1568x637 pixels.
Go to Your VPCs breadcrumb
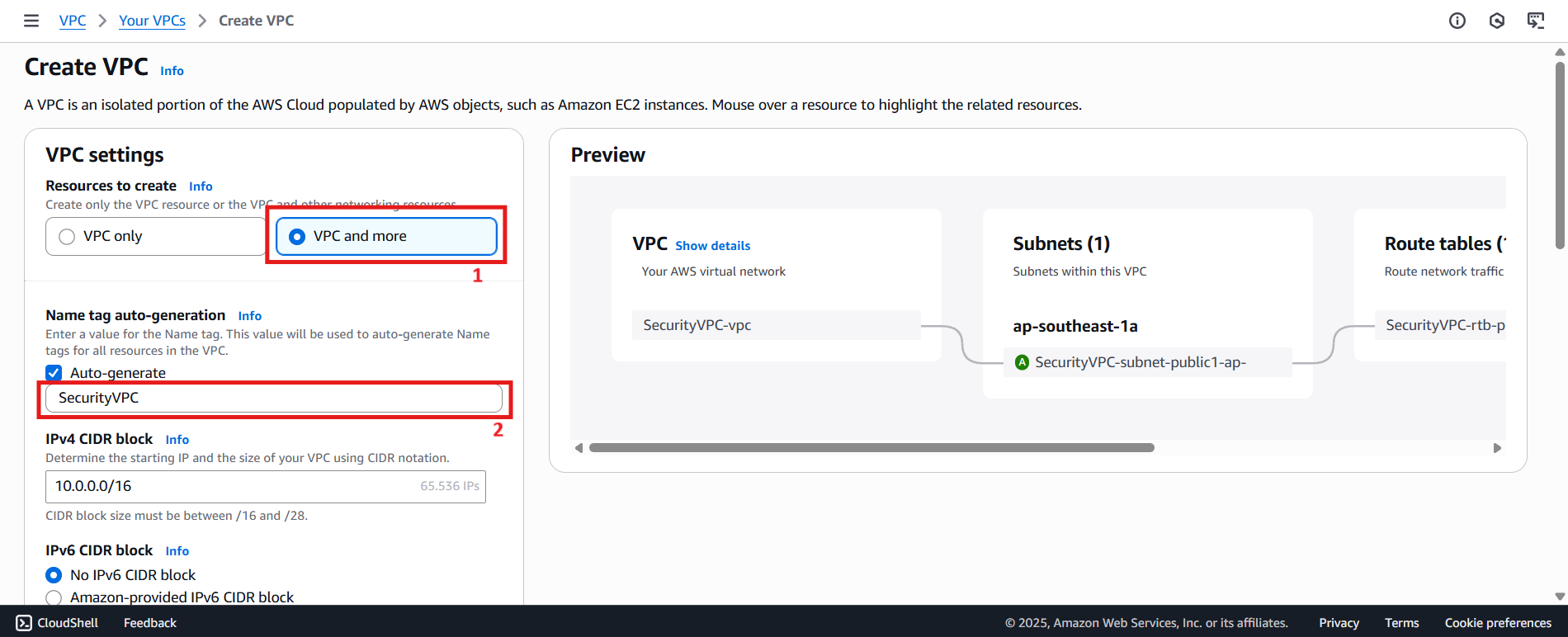point(152,21)
